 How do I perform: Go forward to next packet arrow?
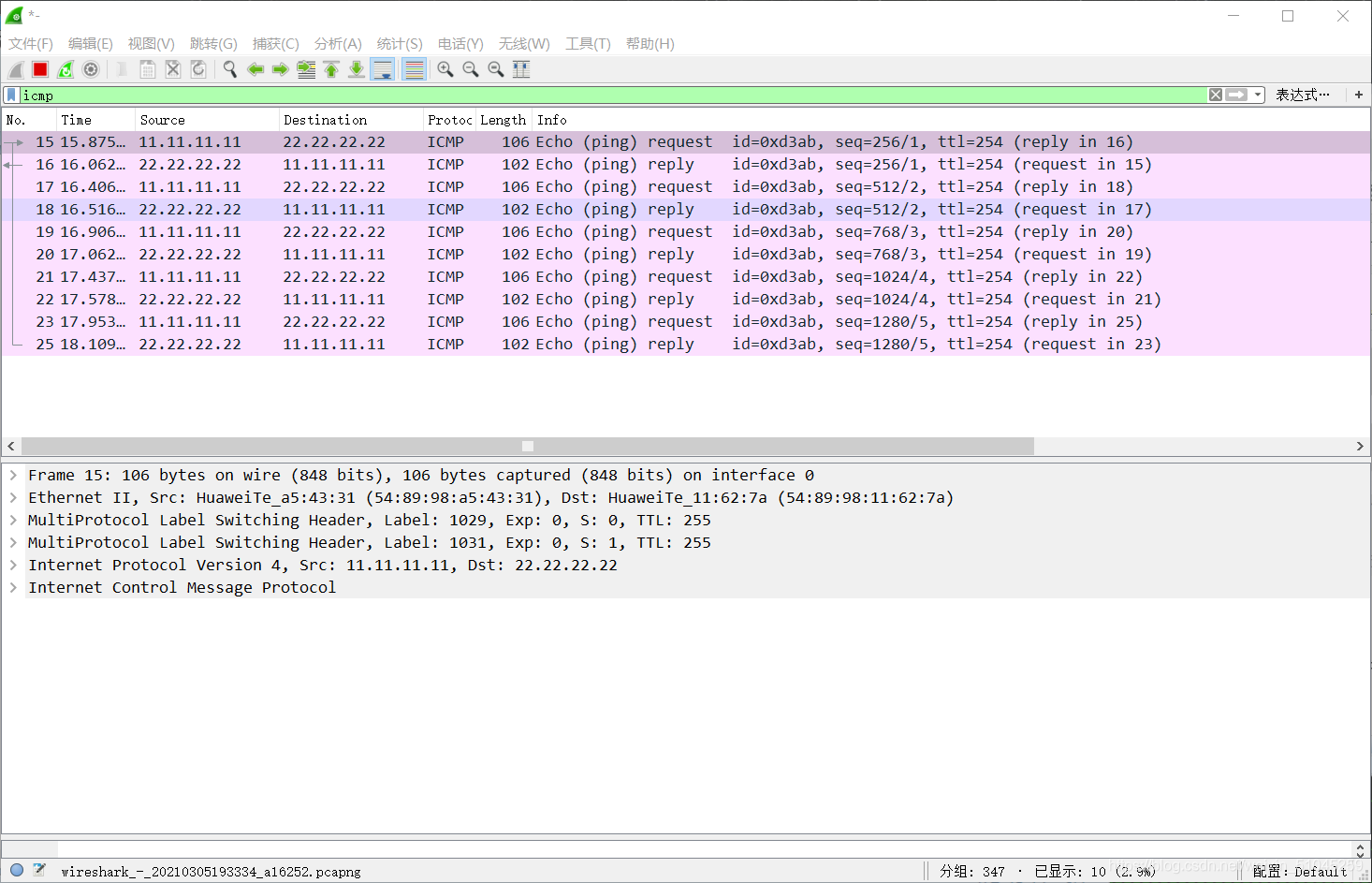[281, 69]
